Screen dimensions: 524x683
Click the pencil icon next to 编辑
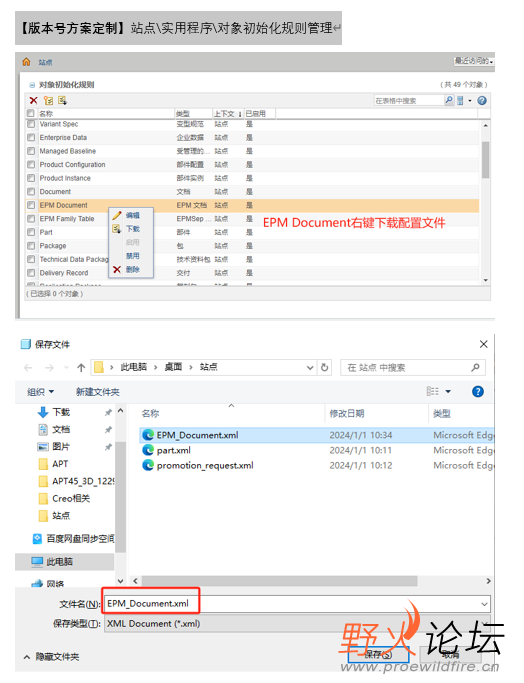click(x=117, y=215)
